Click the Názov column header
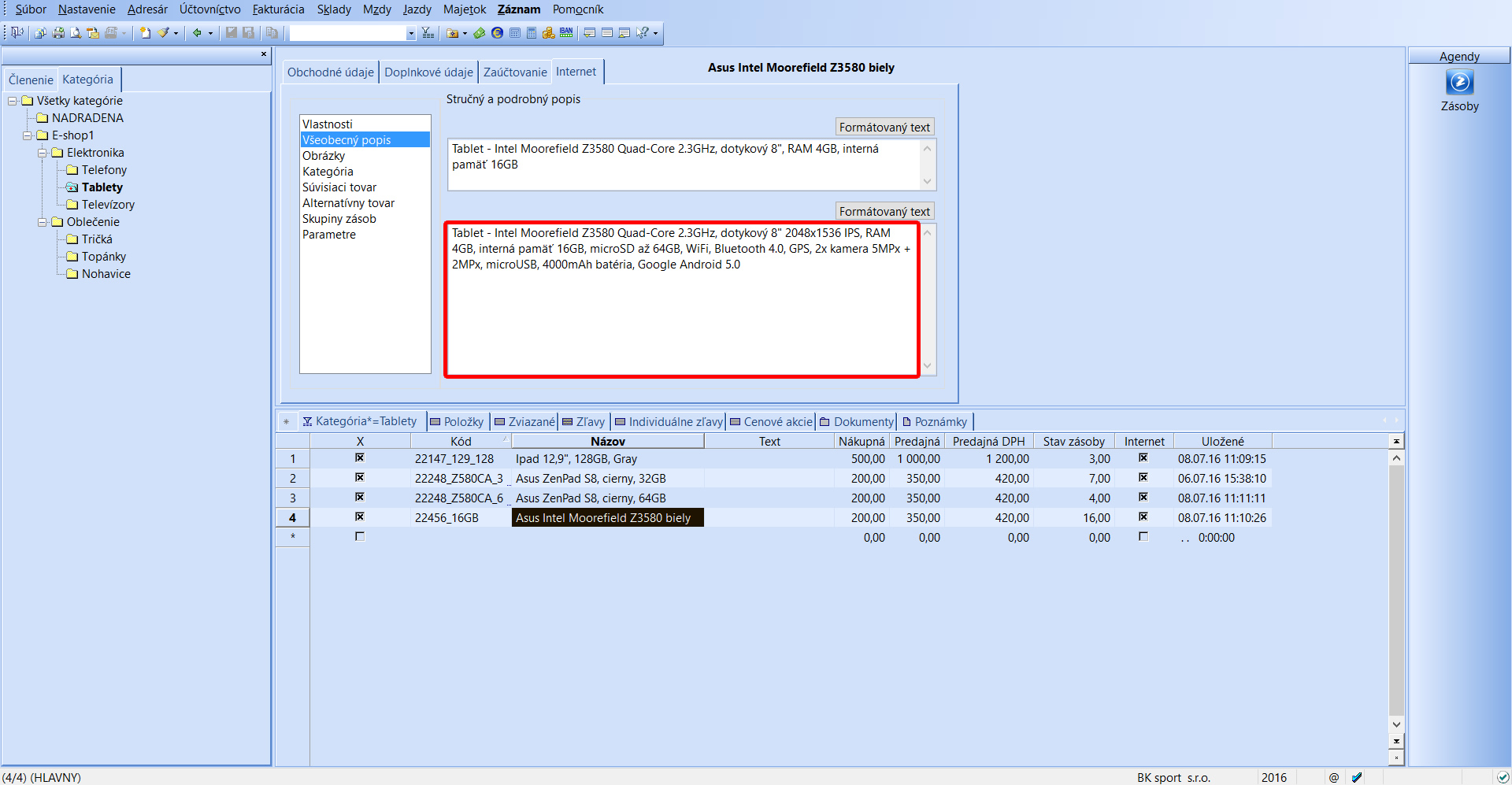This screenshot has width=1512, height=785. pos(608,441)
